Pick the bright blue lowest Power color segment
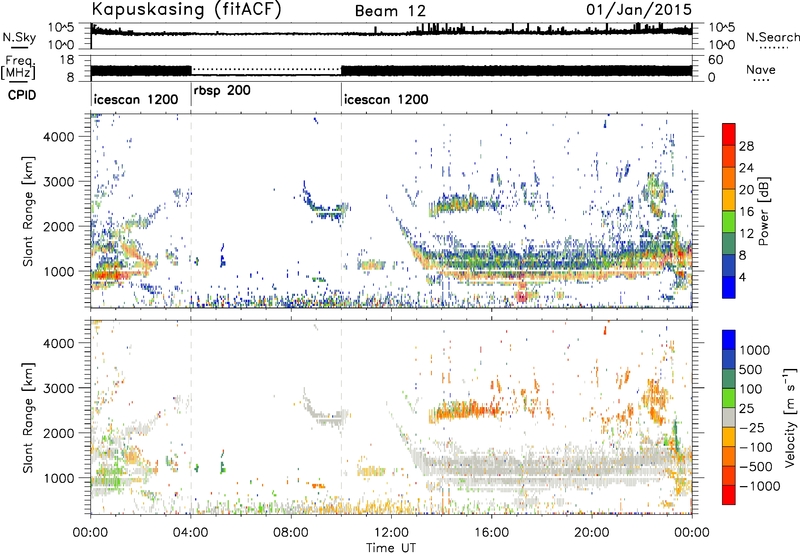This screenshot has width=800, height=554. [729, 287]
